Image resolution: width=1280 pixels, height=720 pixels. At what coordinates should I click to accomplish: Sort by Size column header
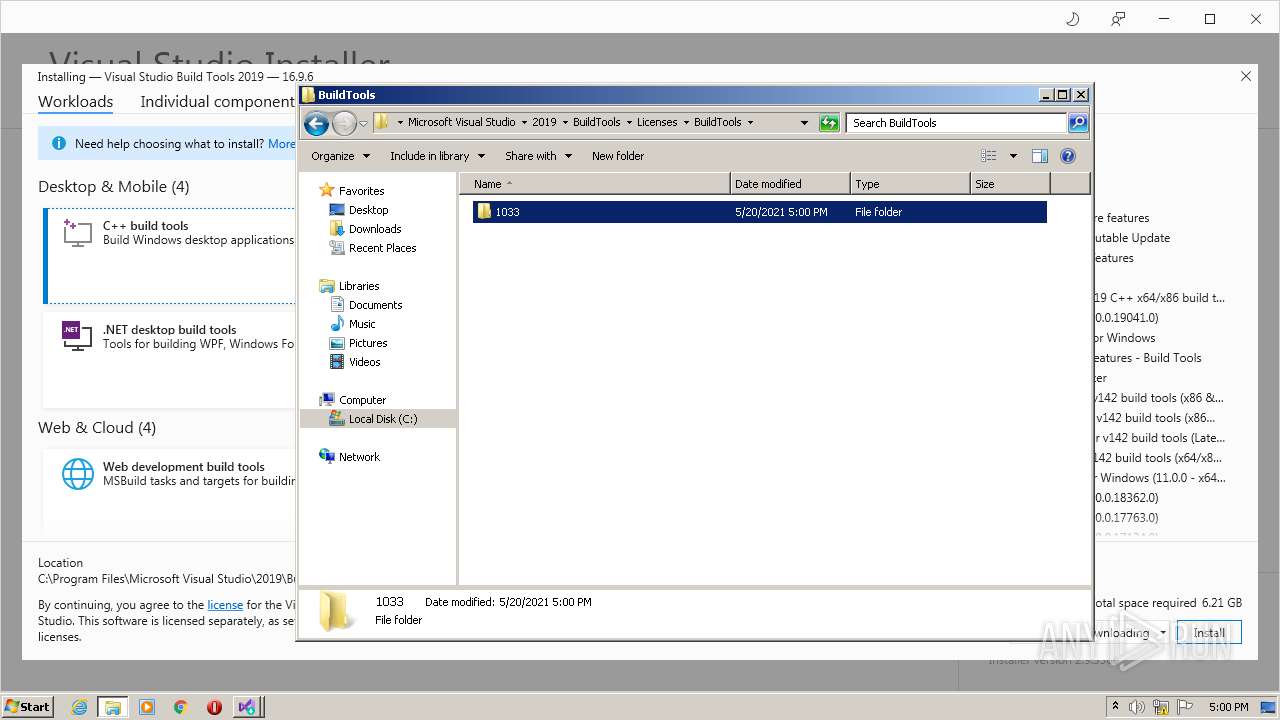tap(1010, 184)
